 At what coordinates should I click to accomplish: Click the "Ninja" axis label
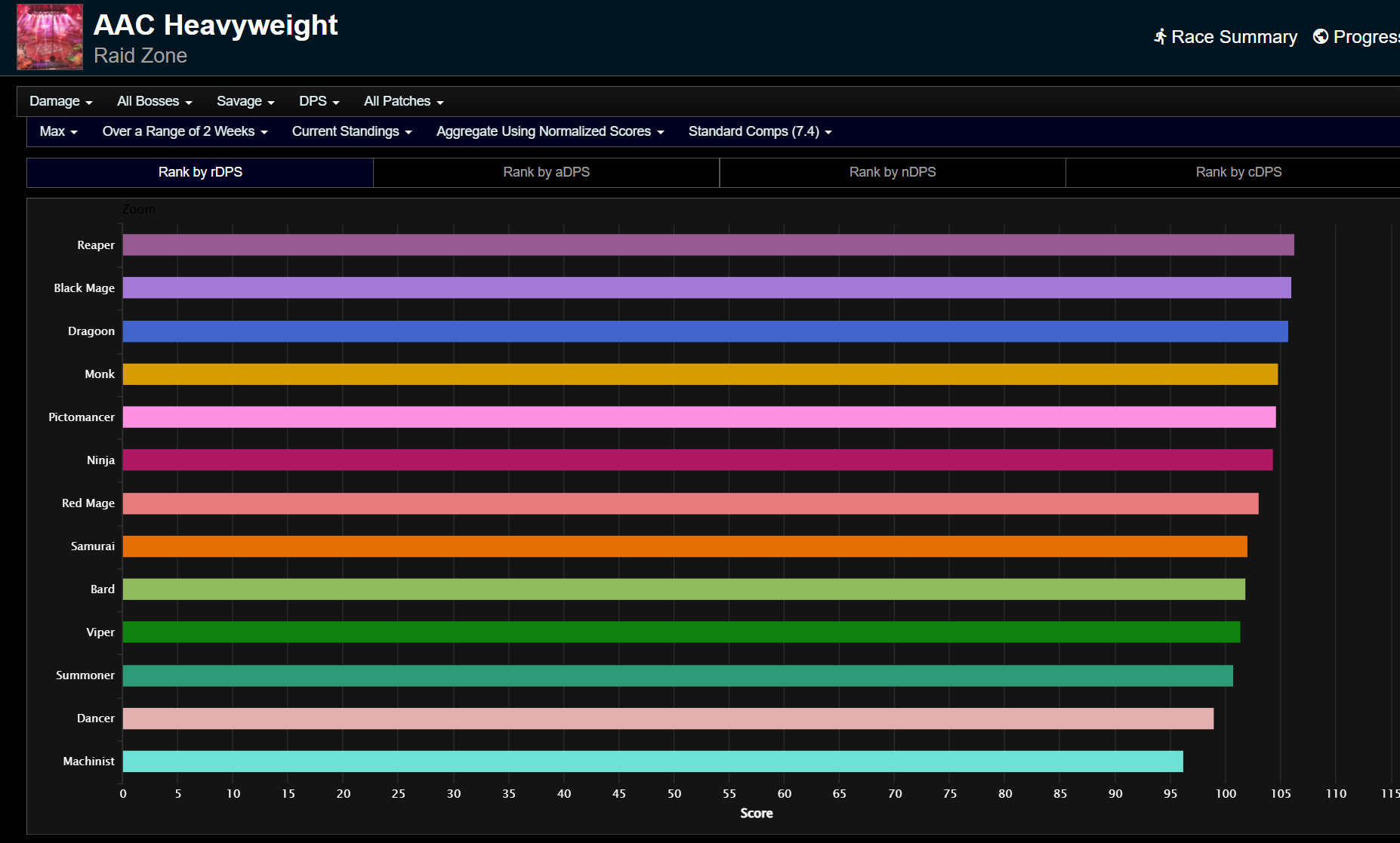pyautogui.click(x=100, y=460)
